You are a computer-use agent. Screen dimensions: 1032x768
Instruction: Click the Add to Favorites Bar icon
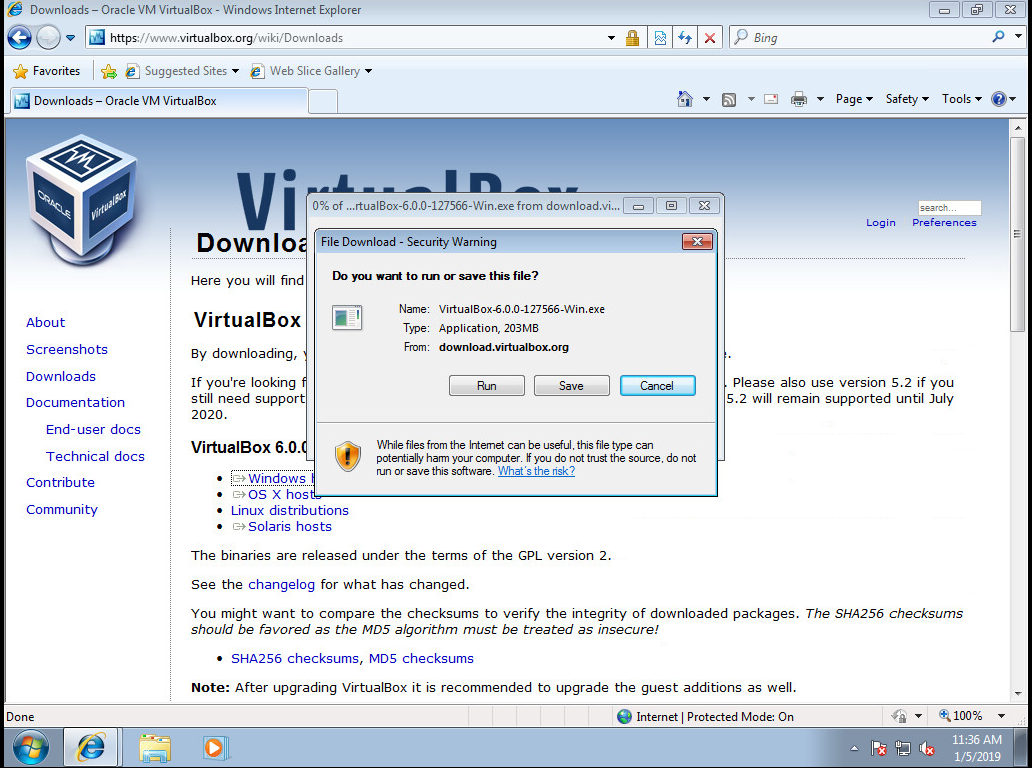[109, 71]
